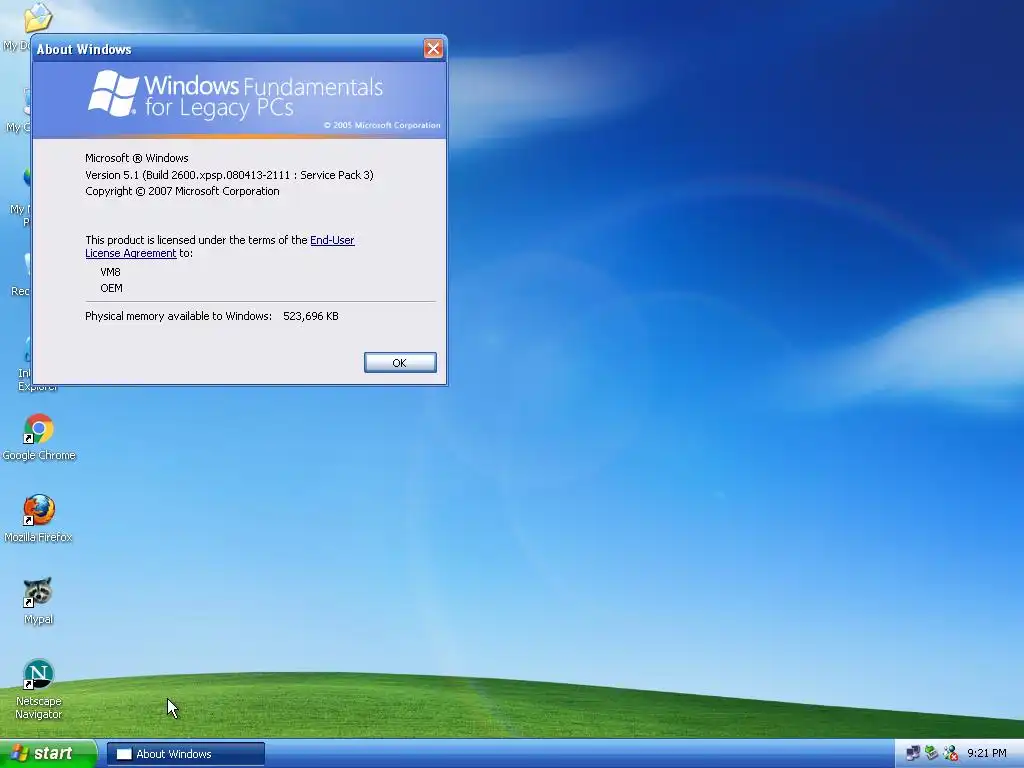Click About Windows taskbar button
Screen dimensions: 1024x768
[185, 754]
